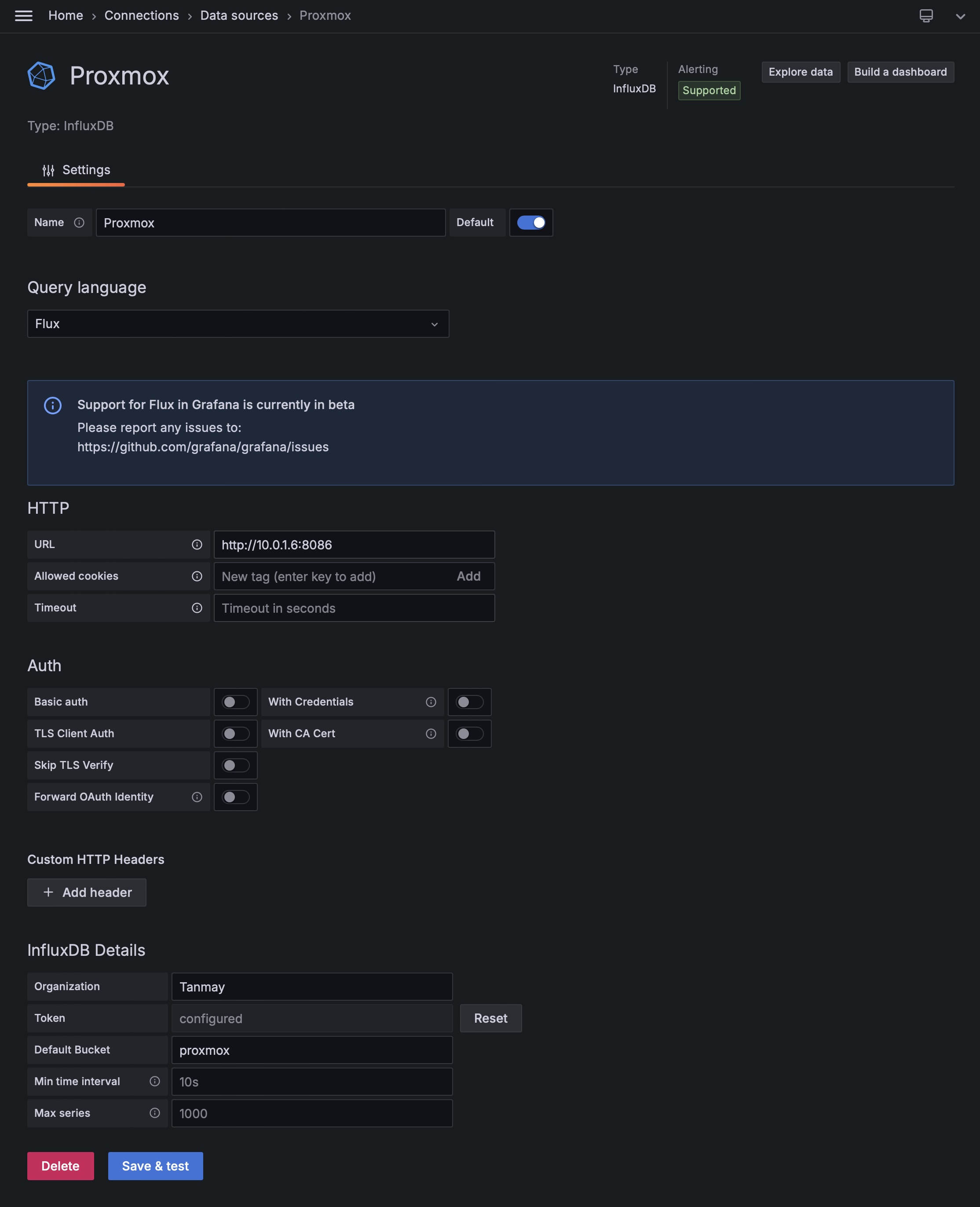Focus the Min time interval field
Viewport: 980px width, 1207px height.
tap(311, 1081)
